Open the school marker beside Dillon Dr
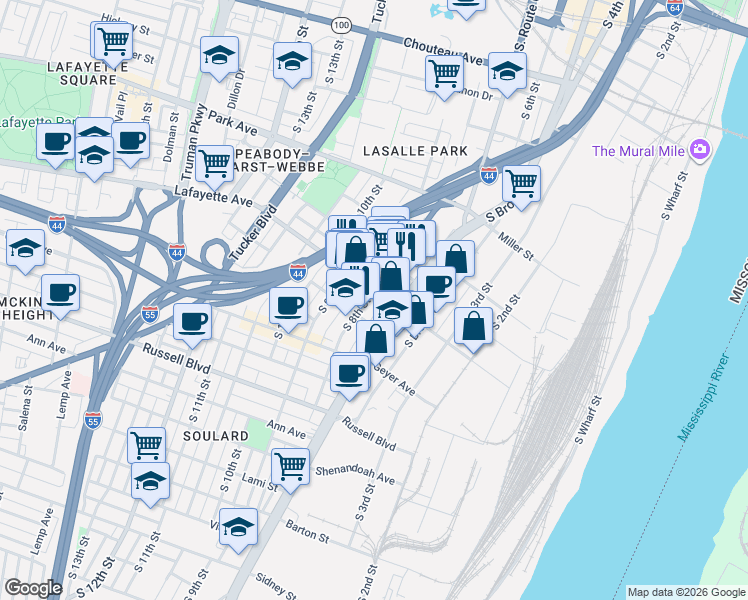 (x=219, y=56)
